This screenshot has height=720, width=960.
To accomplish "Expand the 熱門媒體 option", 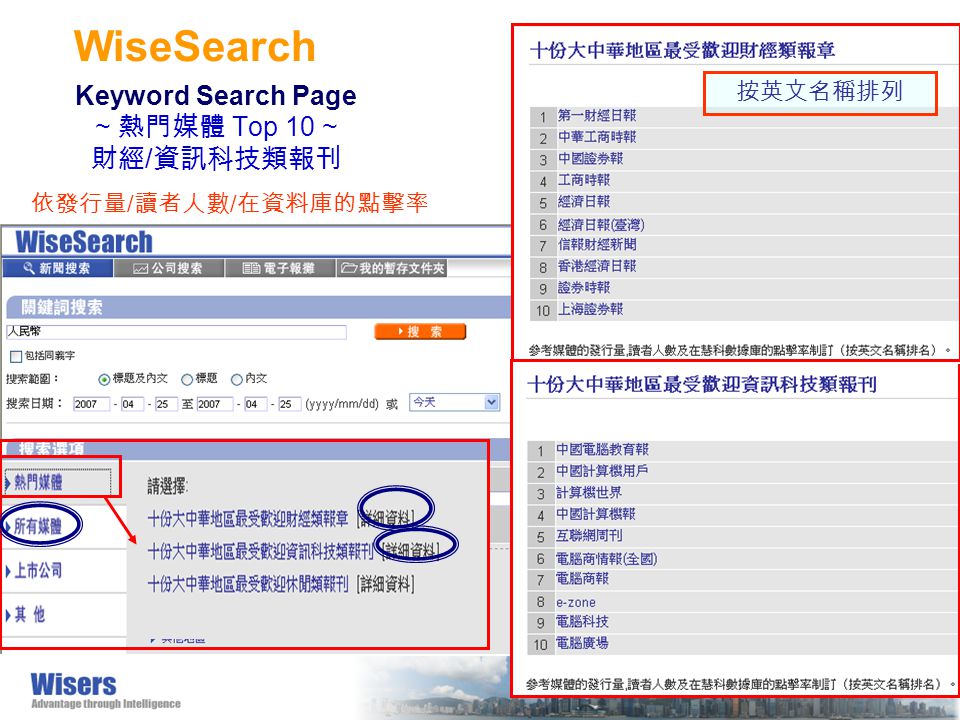I will tap(38, 482).
